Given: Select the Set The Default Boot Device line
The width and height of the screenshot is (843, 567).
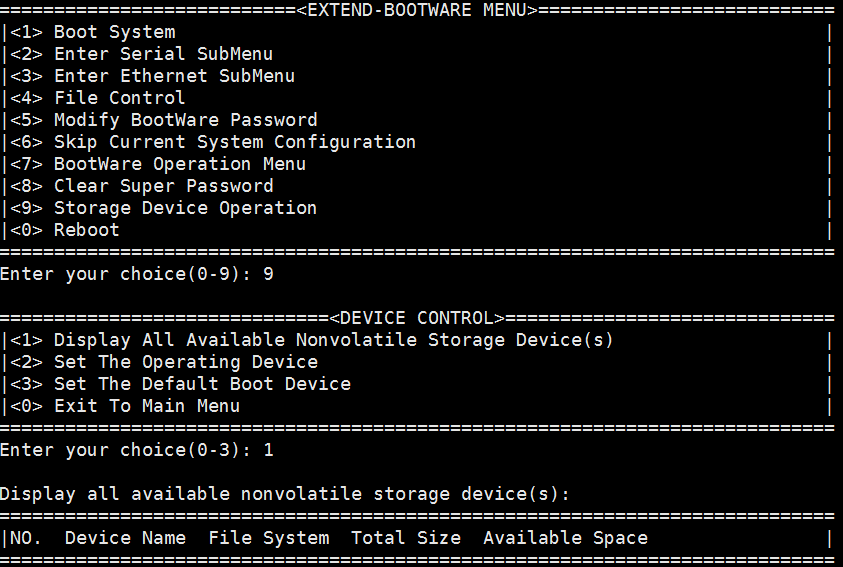Looking at the screenshot, I should pyautogui.click(x=202, y=384).
